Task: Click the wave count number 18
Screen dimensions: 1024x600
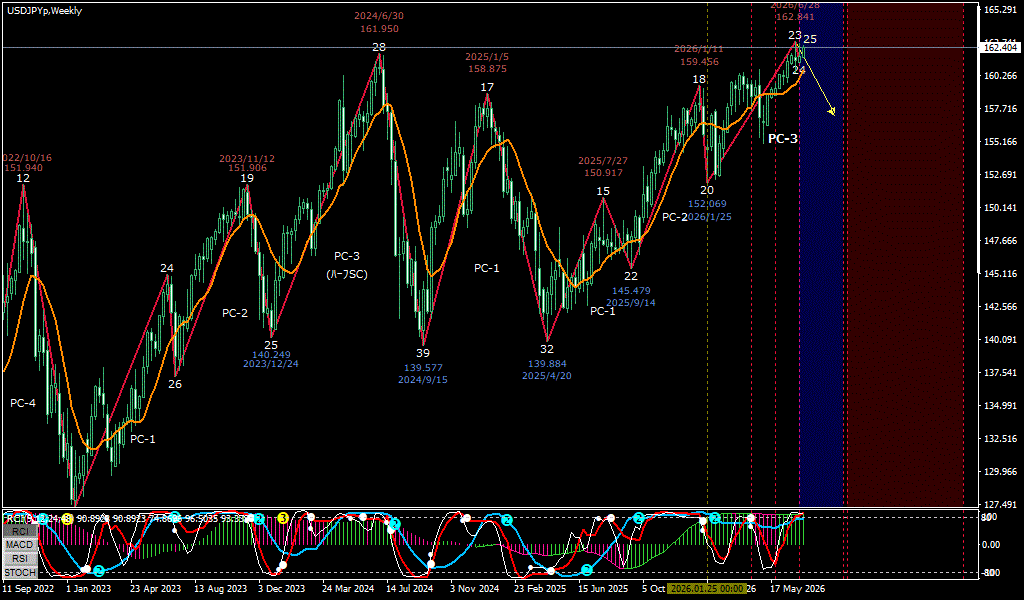Action: pos(699,80)
